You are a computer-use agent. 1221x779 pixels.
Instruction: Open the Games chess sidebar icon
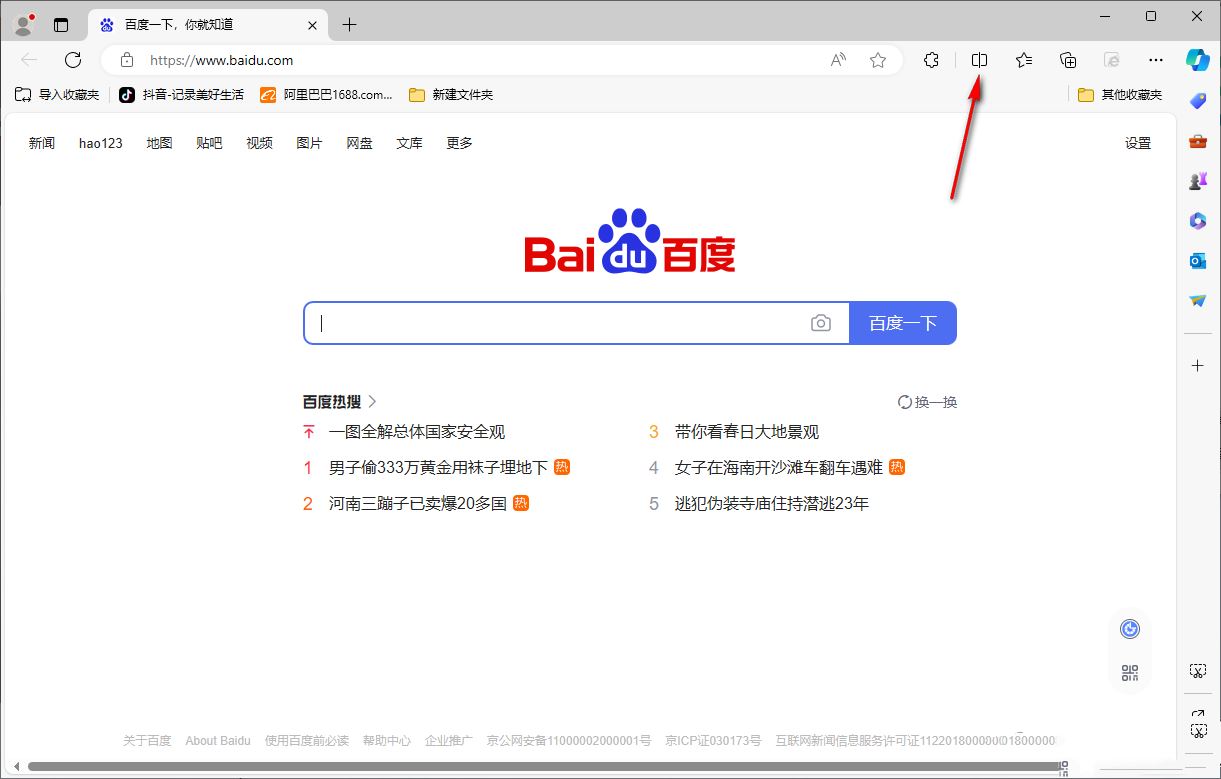click(x=1198, y=181)
